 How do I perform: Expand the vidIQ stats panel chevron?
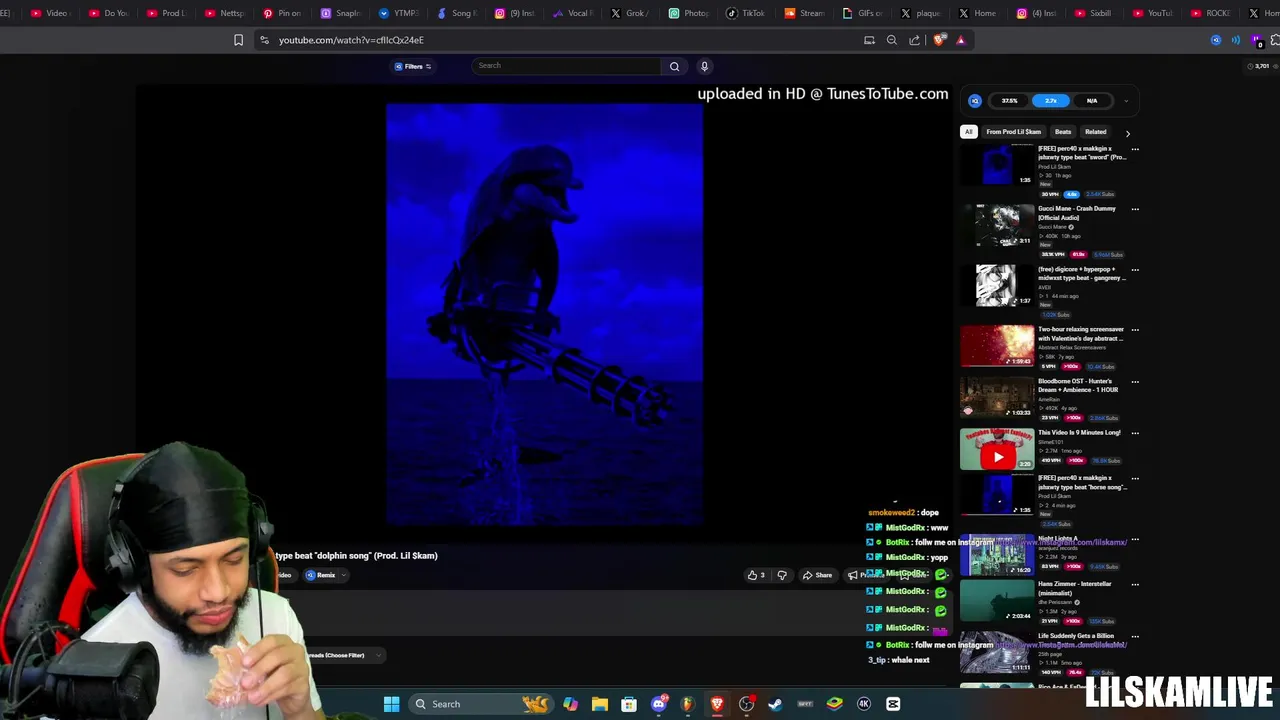1126,100
